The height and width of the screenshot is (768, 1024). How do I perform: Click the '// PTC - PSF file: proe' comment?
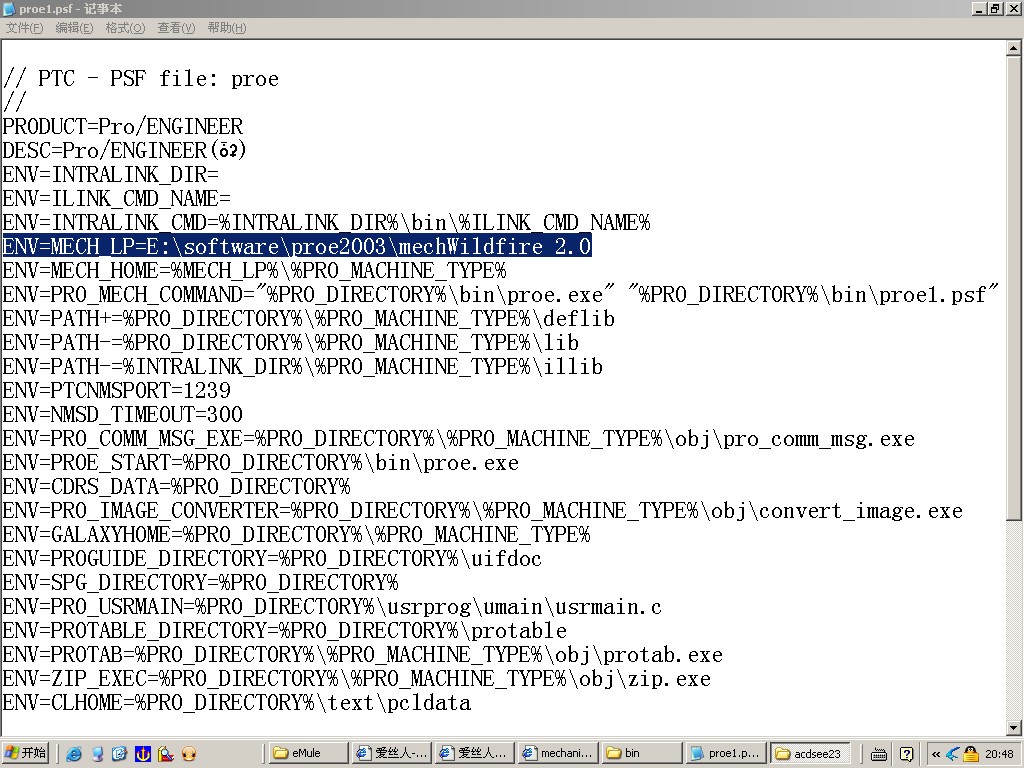click(x=141, y=78)
